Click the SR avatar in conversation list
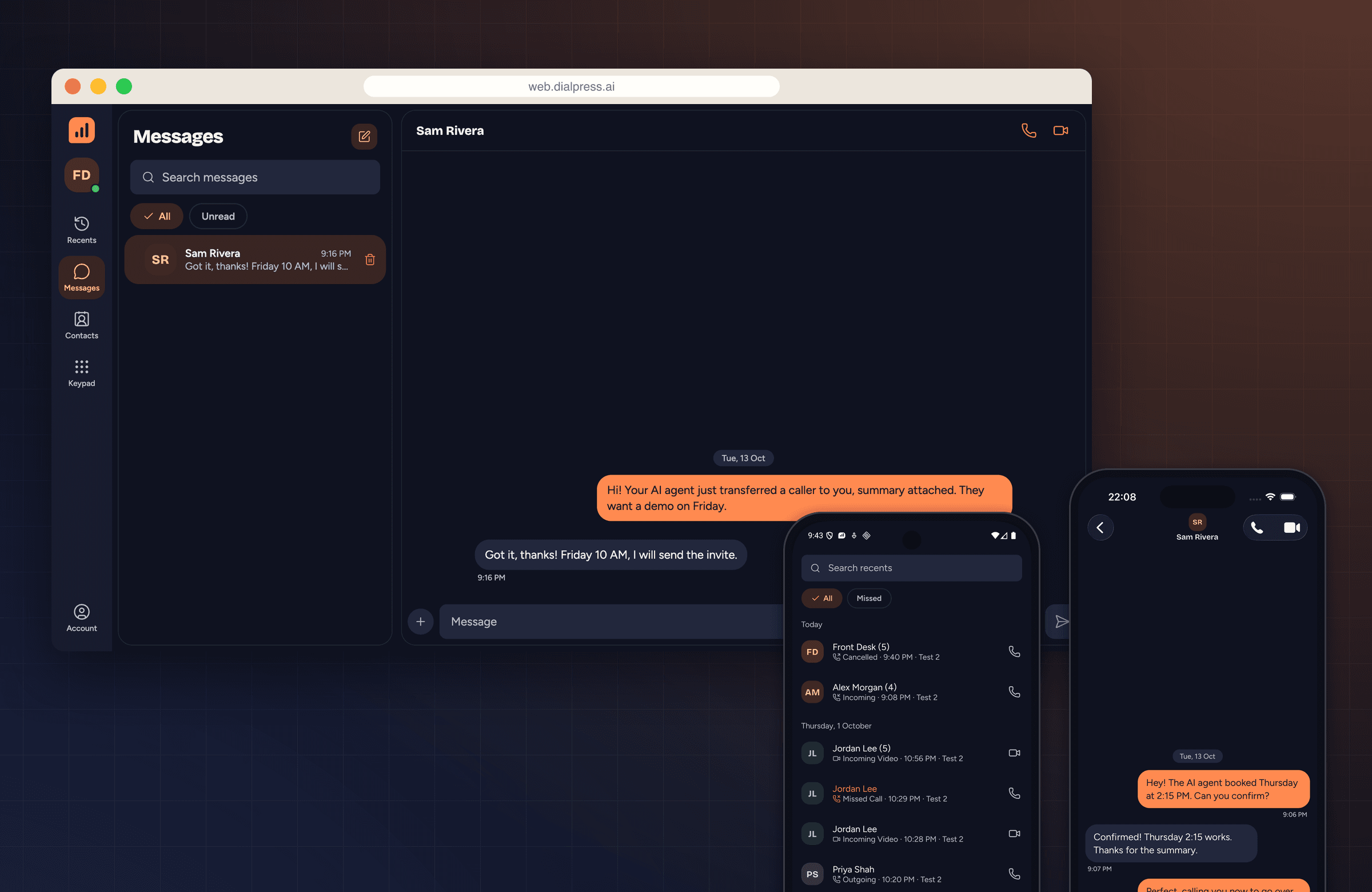The image size is (1372, 892). (160, 260)
